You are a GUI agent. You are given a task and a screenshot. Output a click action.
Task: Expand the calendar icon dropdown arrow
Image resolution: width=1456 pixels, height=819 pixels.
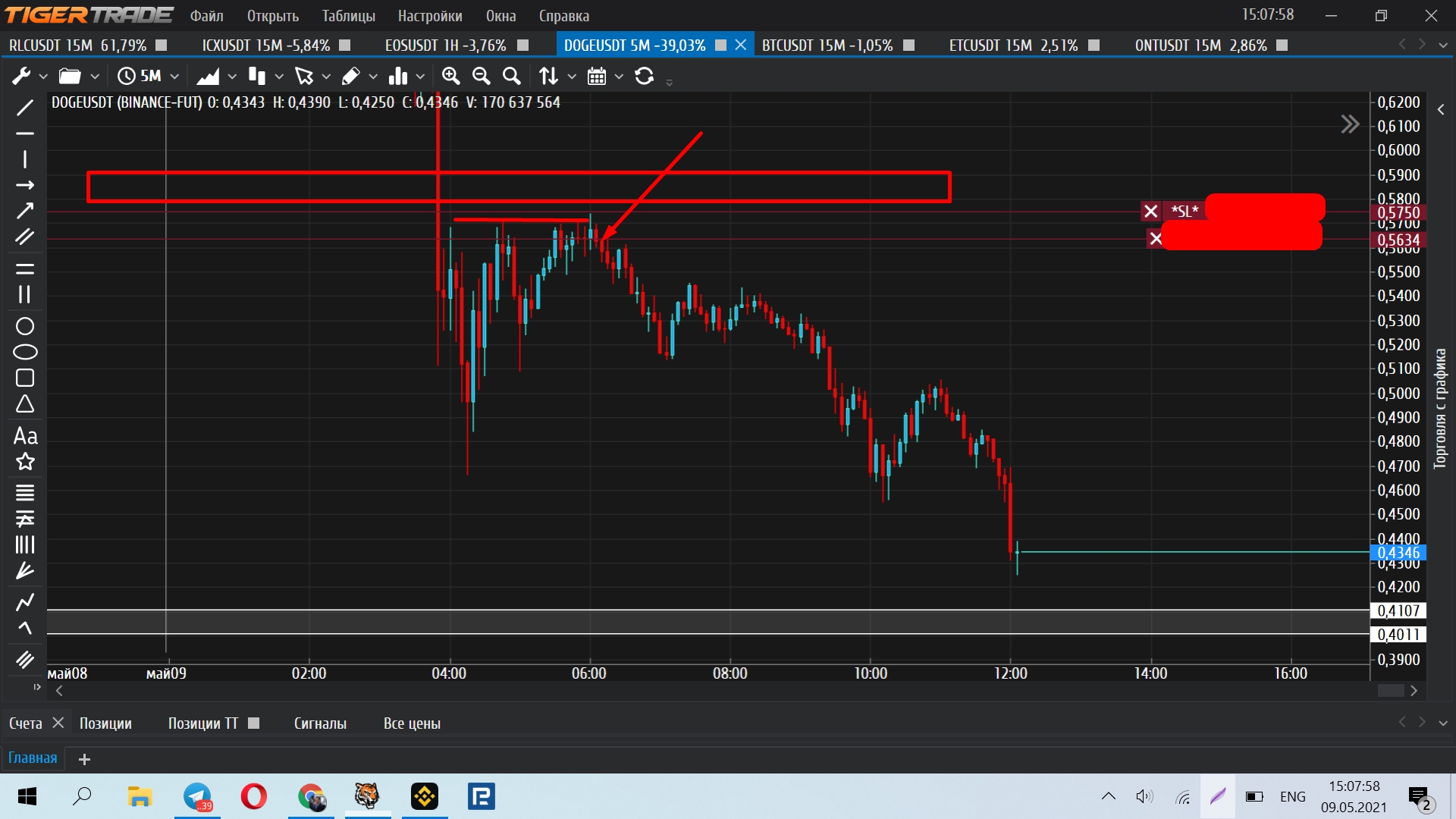(619, 76)
